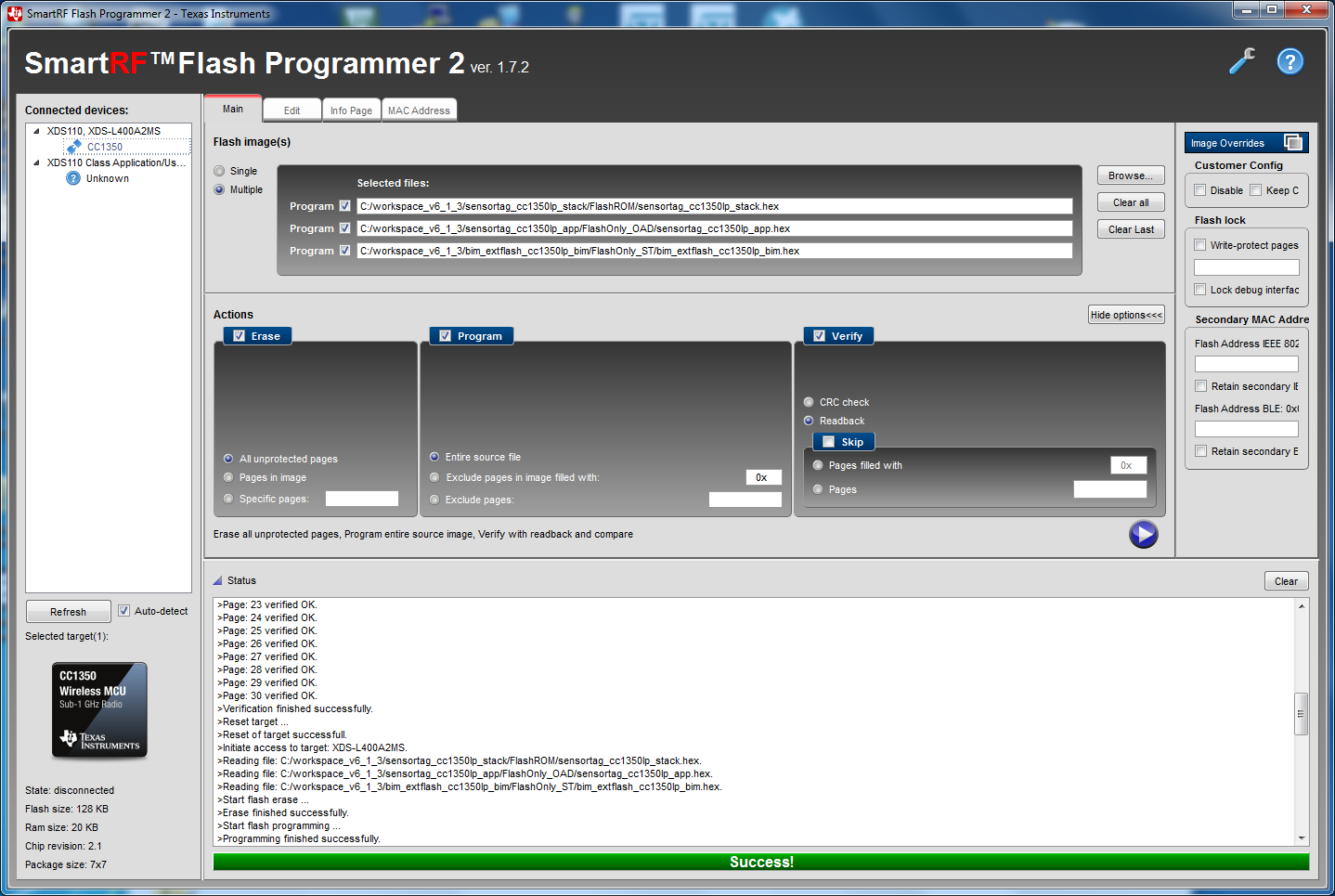Select Pages in image erase option
Screen dimensions: 1335x896
(x=228, y=477)
